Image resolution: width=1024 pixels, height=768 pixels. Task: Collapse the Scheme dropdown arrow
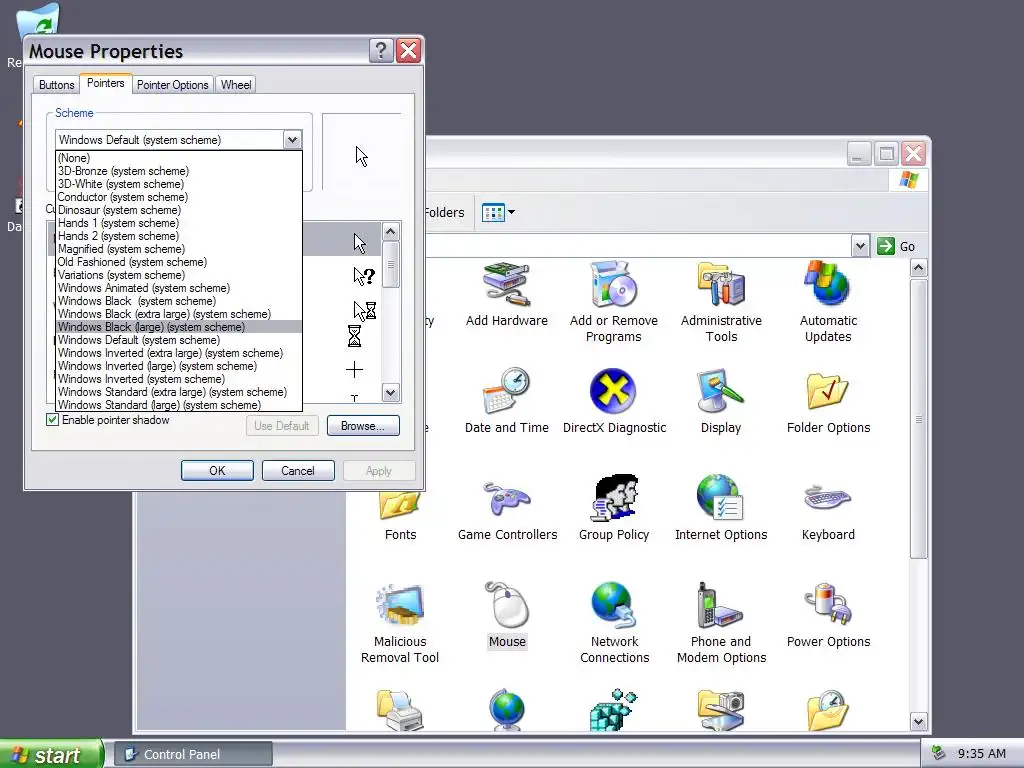[x=292, y=140]
